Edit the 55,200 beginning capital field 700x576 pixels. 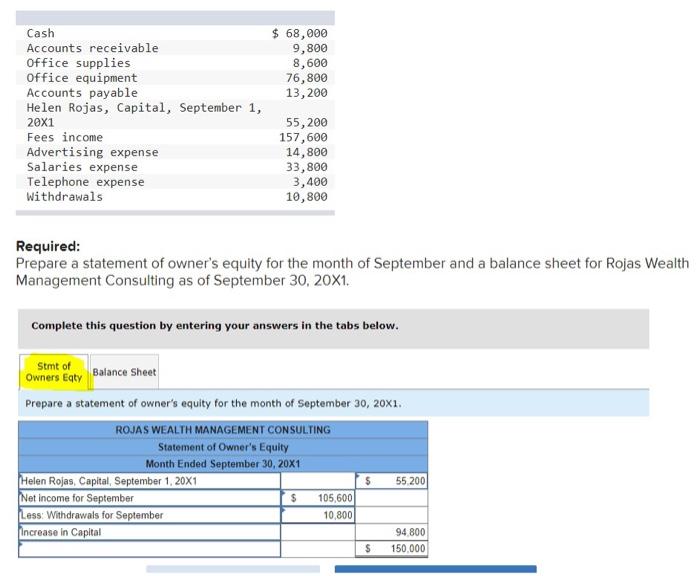(x=392, y=481)
